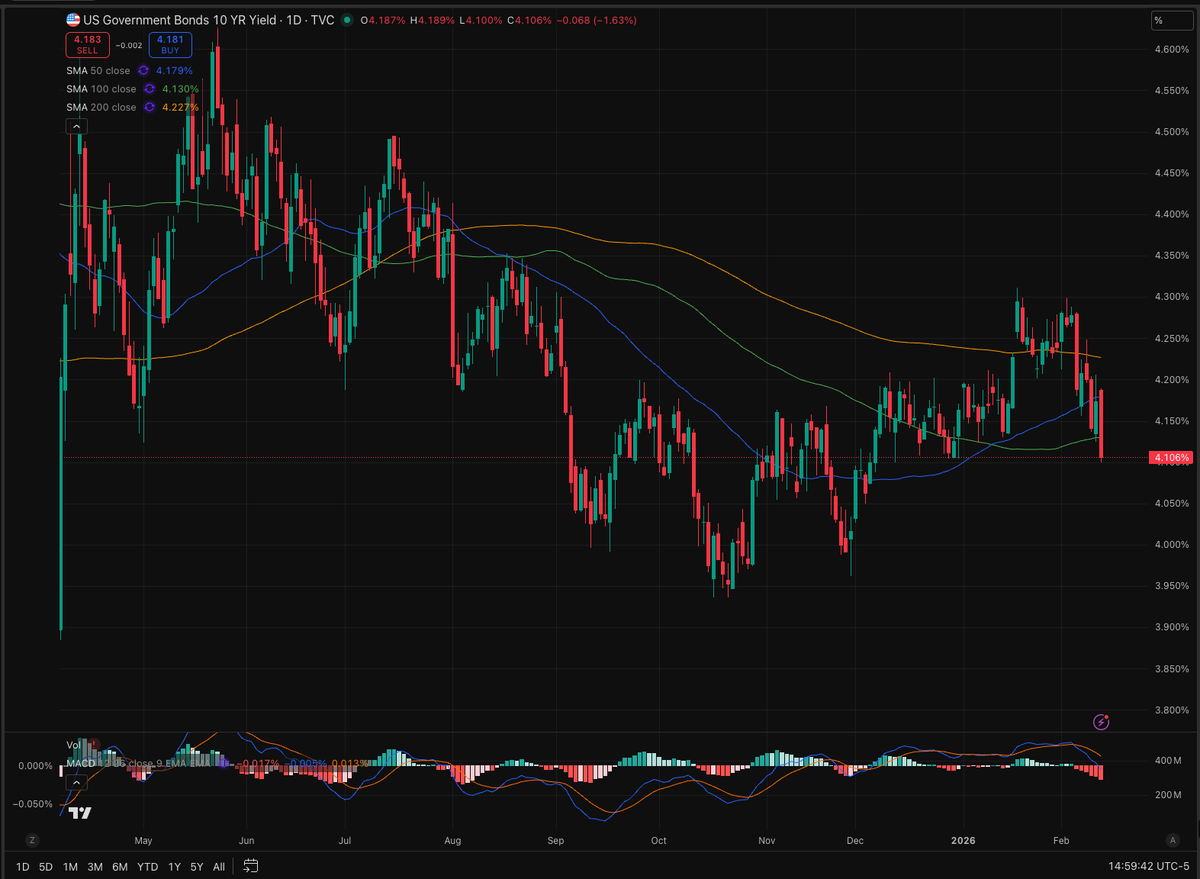The width and height of the screenshot is (1200, 879).
Task: Click the 4.179% SMA 50 value
Action: coord(174,71)
